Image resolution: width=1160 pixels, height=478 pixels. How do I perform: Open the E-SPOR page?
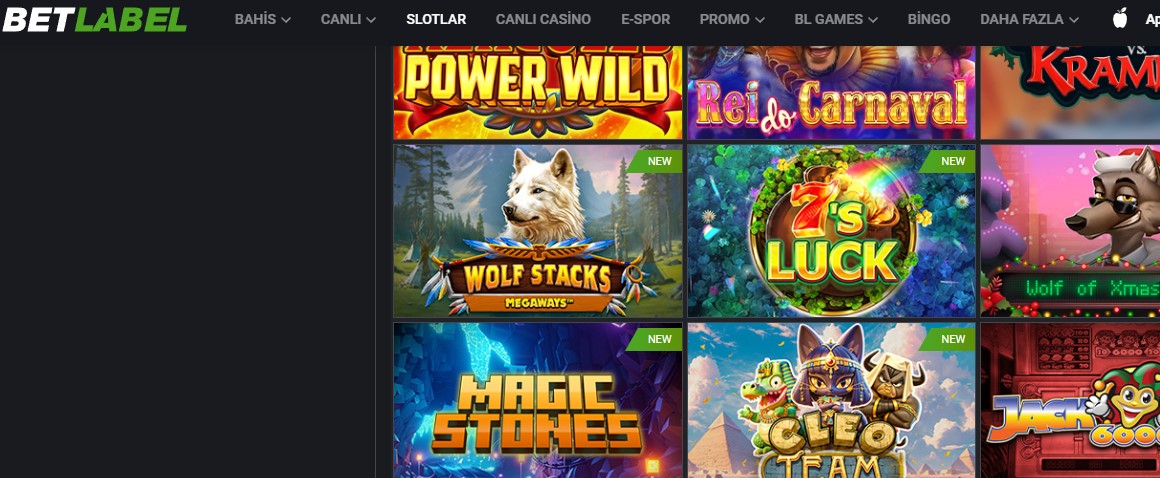click(x=645, y=19)
